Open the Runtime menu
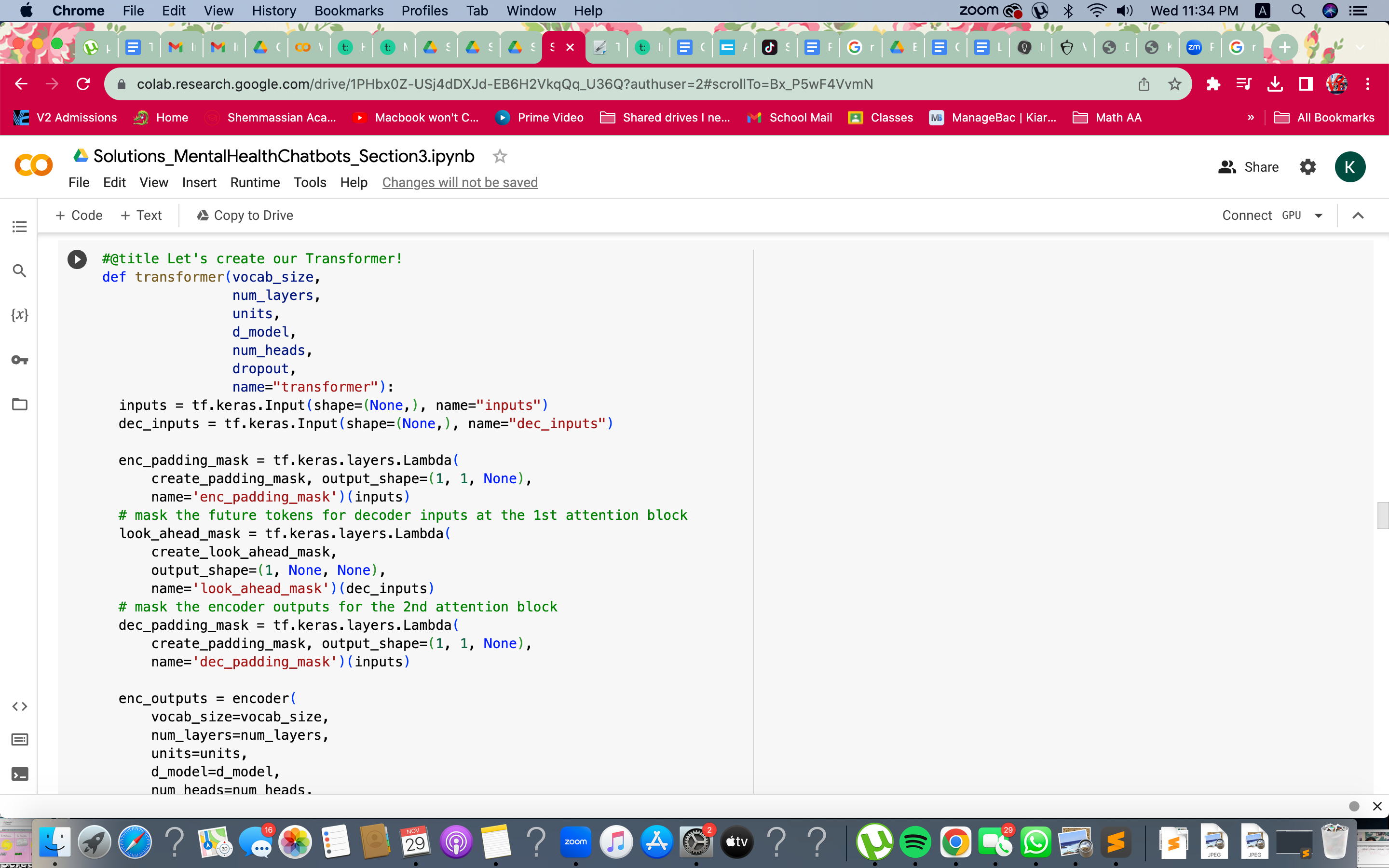Screen dimensions: 1389x868 pos(255,183)
